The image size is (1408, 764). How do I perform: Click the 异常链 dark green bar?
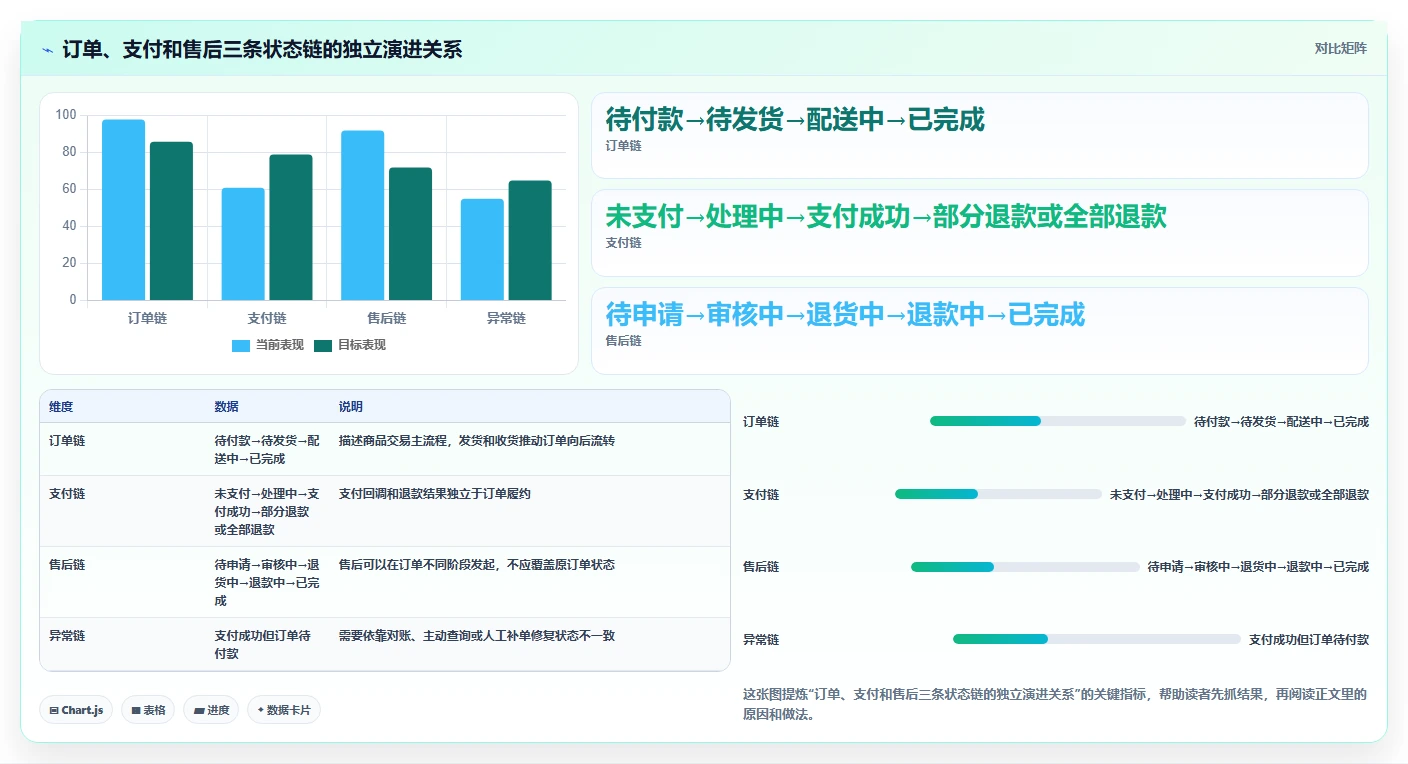click(530, 240)
